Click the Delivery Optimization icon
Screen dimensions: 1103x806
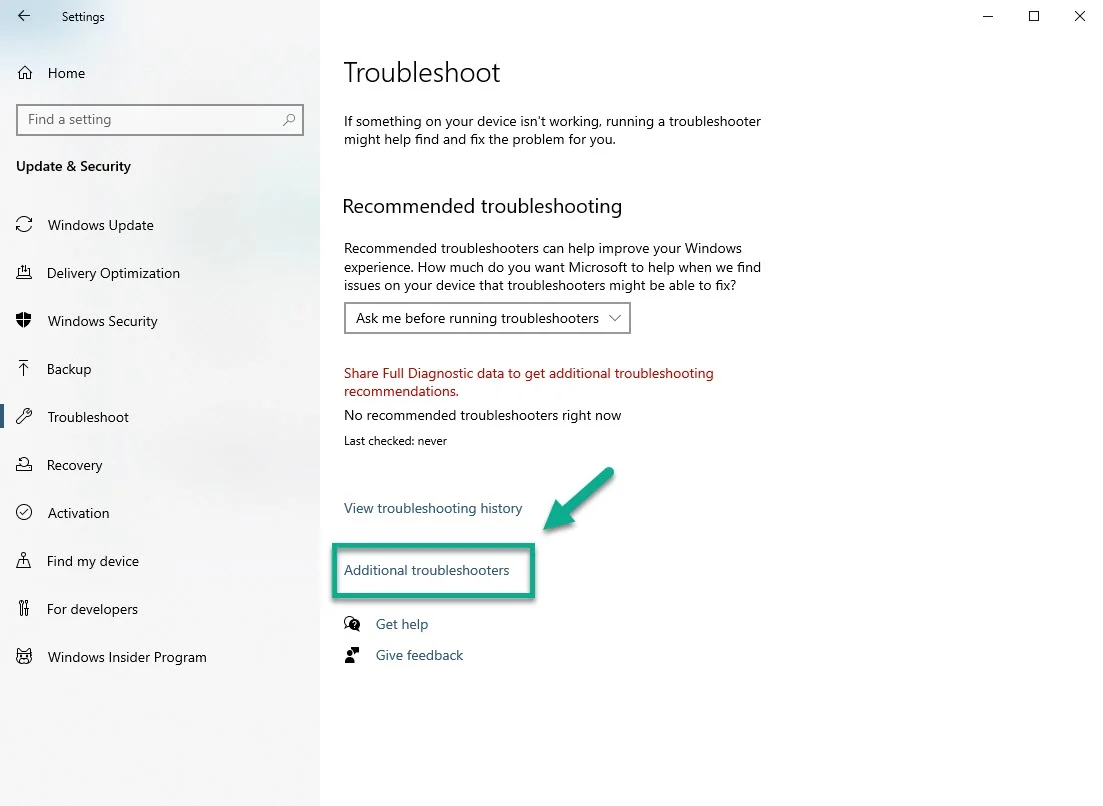point(24,272)
